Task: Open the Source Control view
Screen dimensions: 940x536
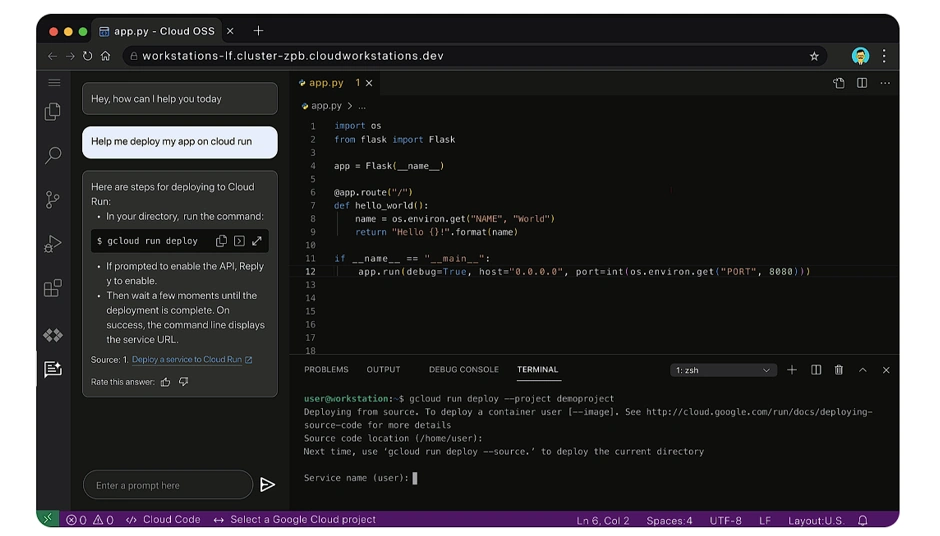Action: [53, 200]
